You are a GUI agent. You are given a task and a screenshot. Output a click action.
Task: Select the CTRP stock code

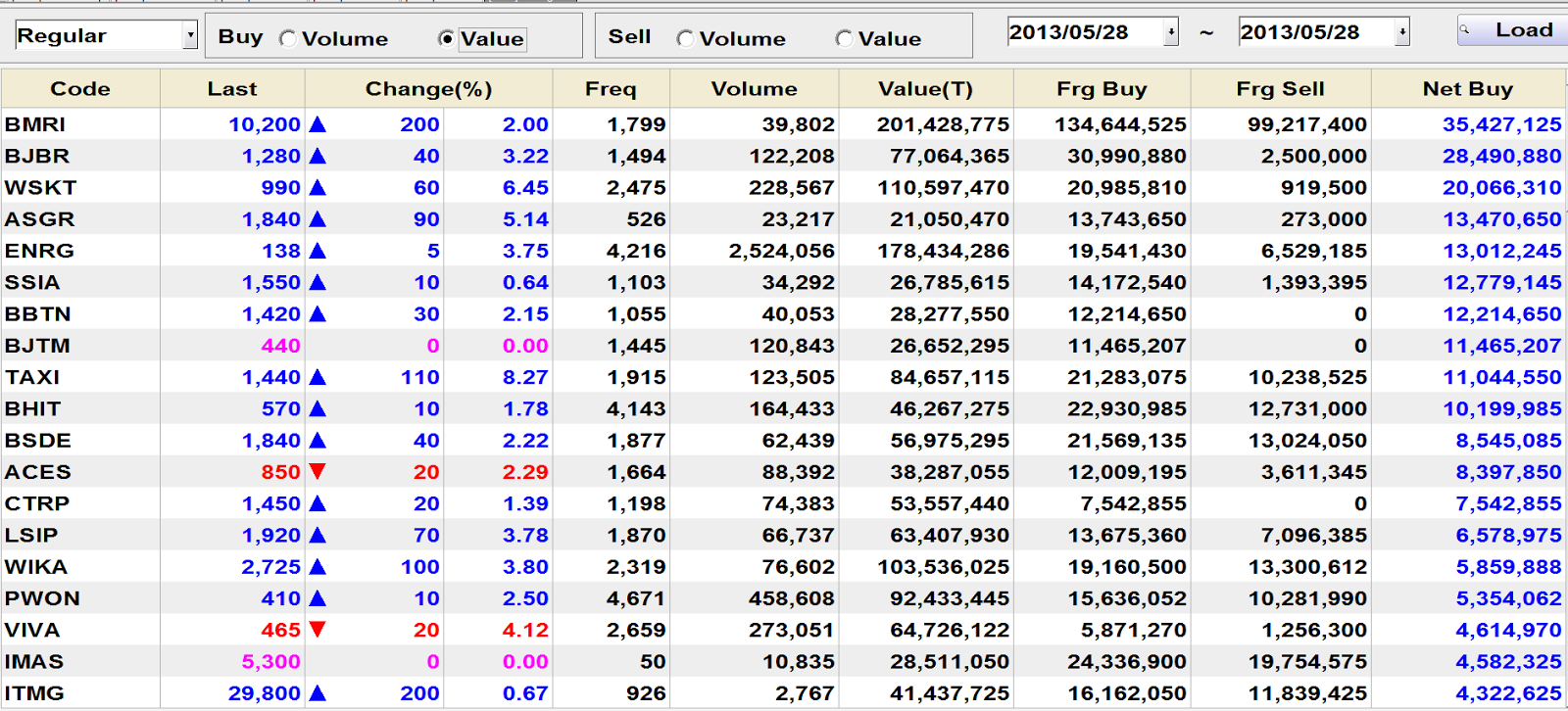pos(37,503)
